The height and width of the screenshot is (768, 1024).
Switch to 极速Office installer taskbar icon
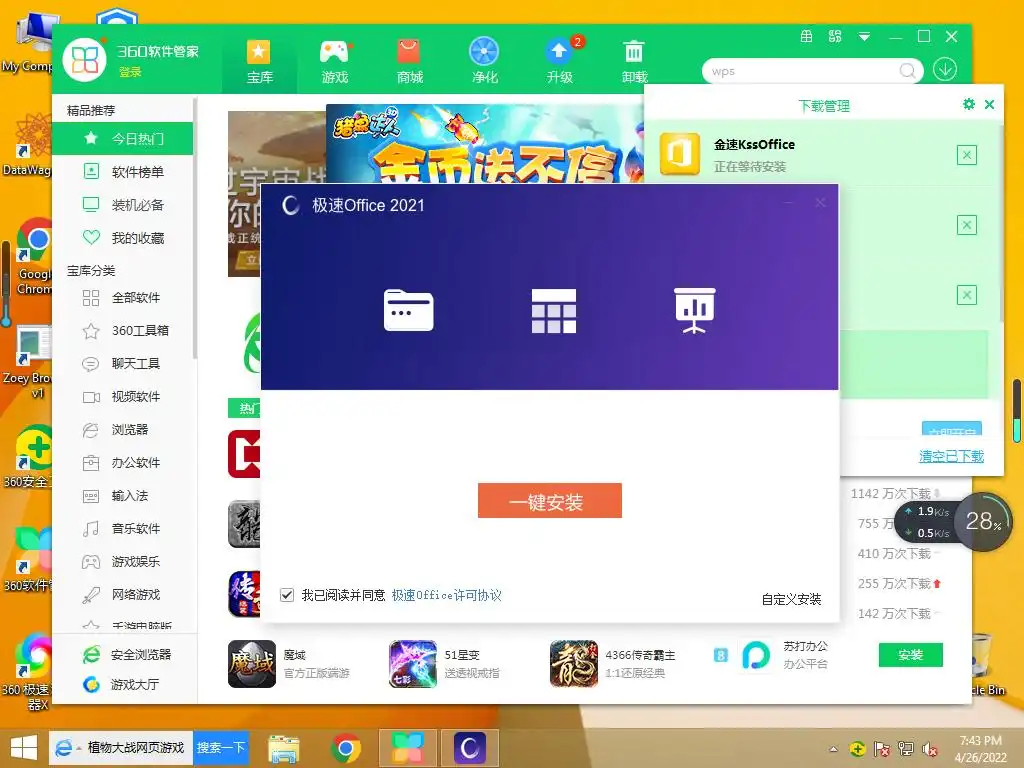click(x=470, y=748)
